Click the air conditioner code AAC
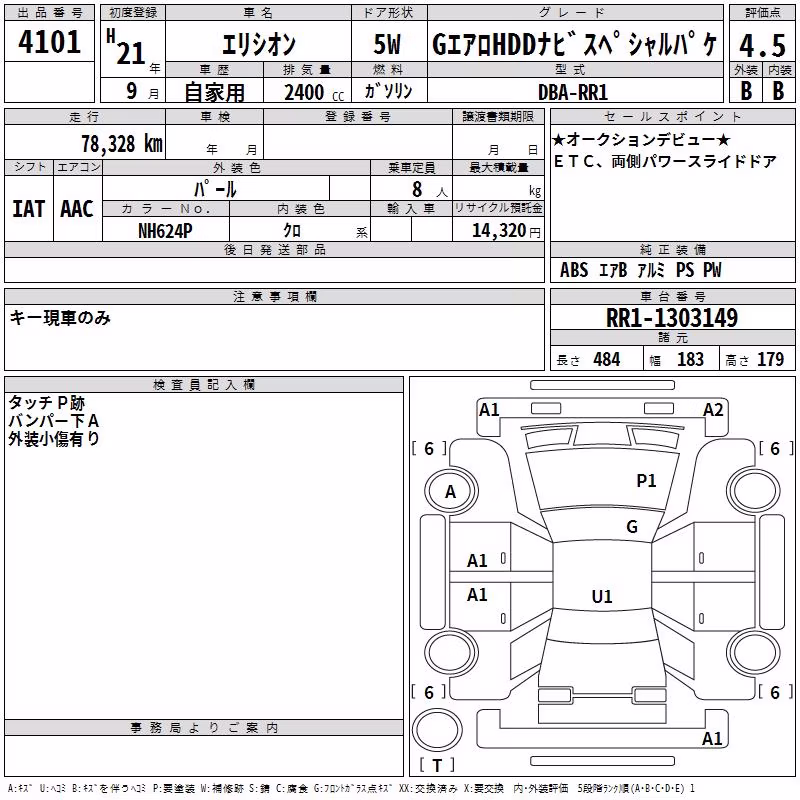 77,209
